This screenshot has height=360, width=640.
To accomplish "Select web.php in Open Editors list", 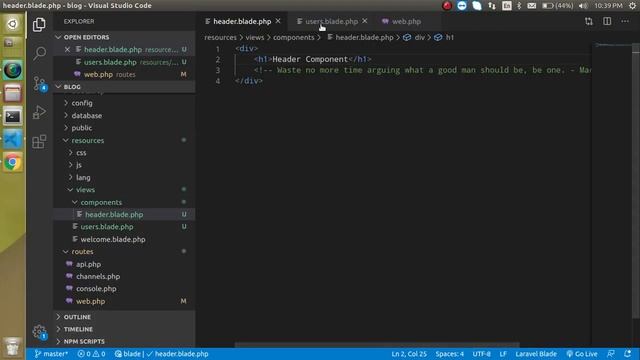I will (124, 74).
